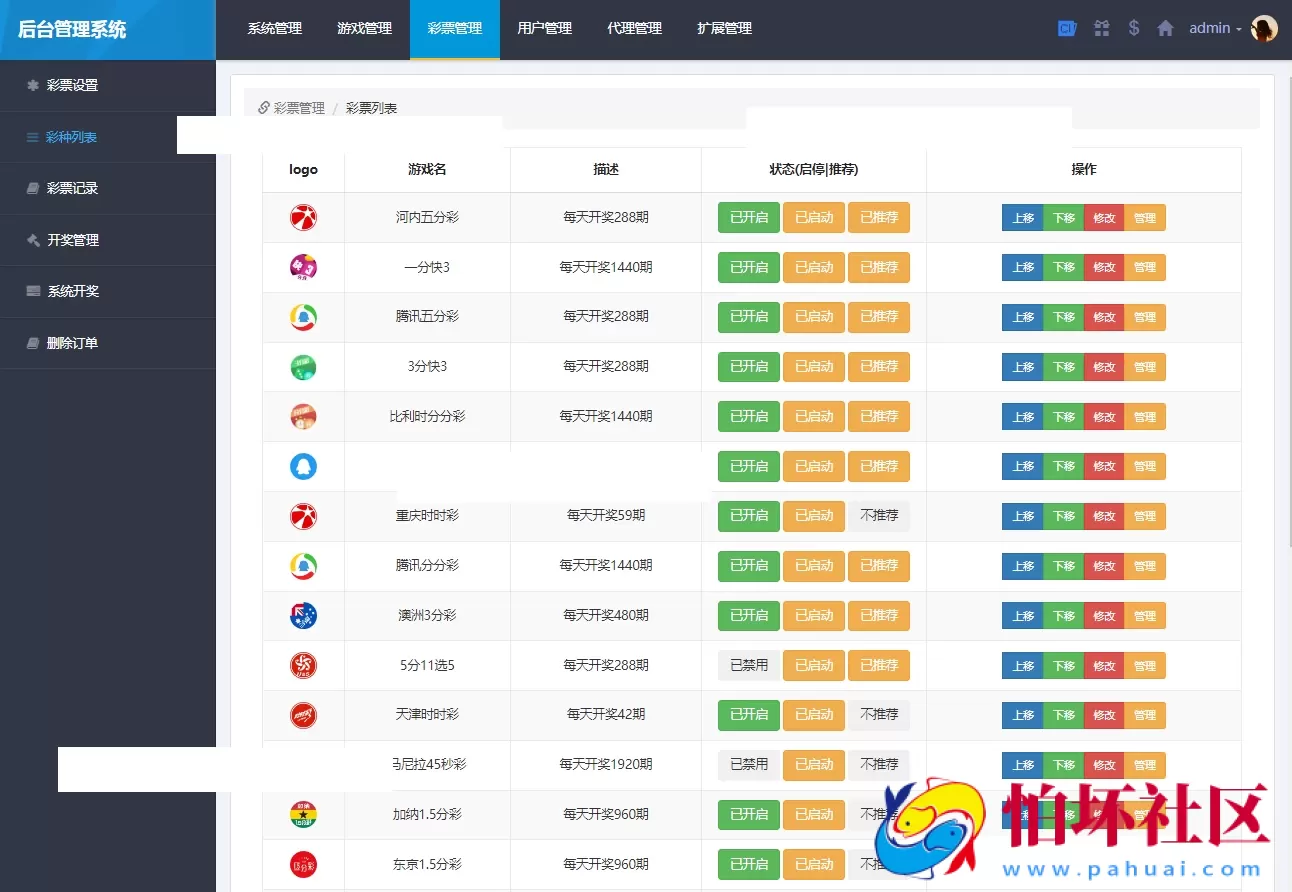Click the gift icon in the top bar

pos(1101,28)
